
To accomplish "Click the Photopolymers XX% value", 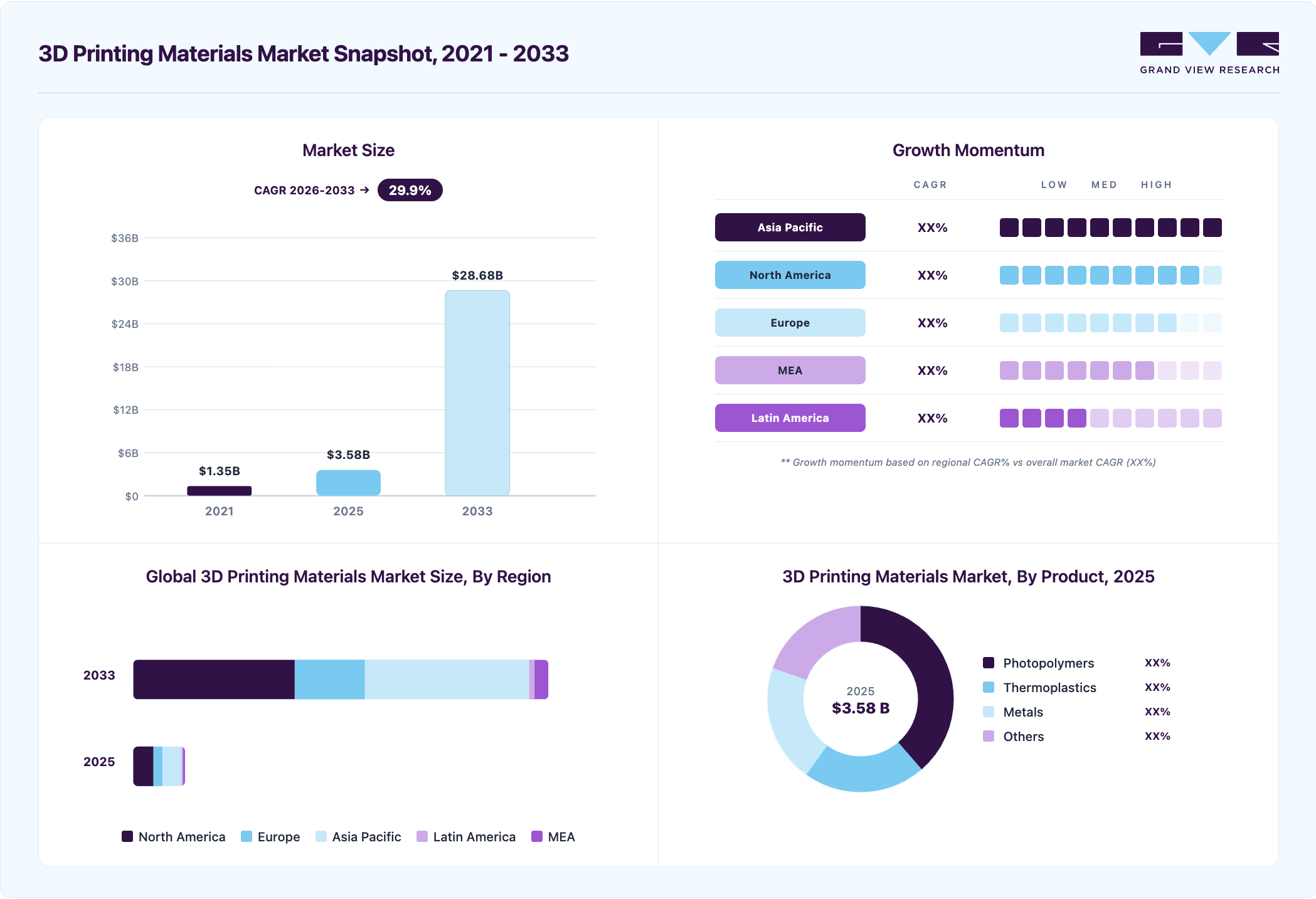I will point(1157,663).
